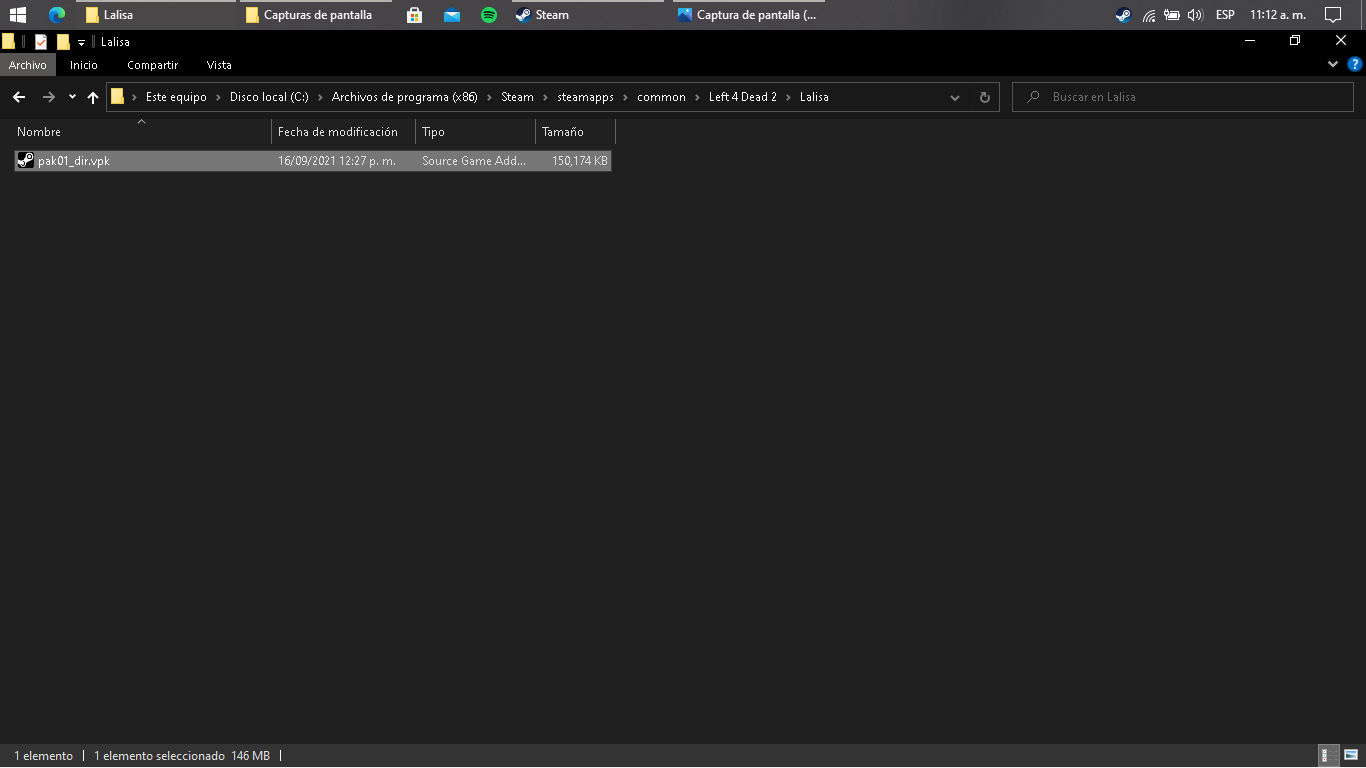Open the Mail app taskbar icon
1366x768 pixels.
452,15
